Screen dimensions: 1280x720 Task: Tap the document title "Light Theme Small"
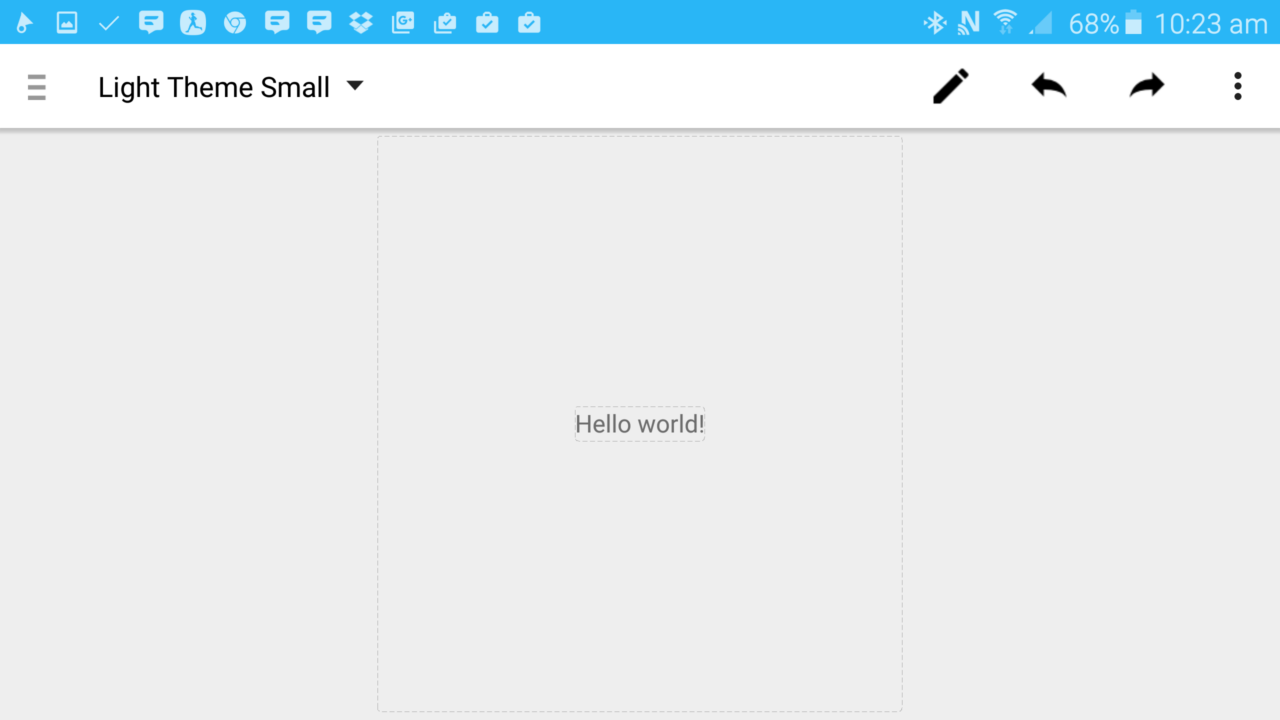tap(213, 87)
